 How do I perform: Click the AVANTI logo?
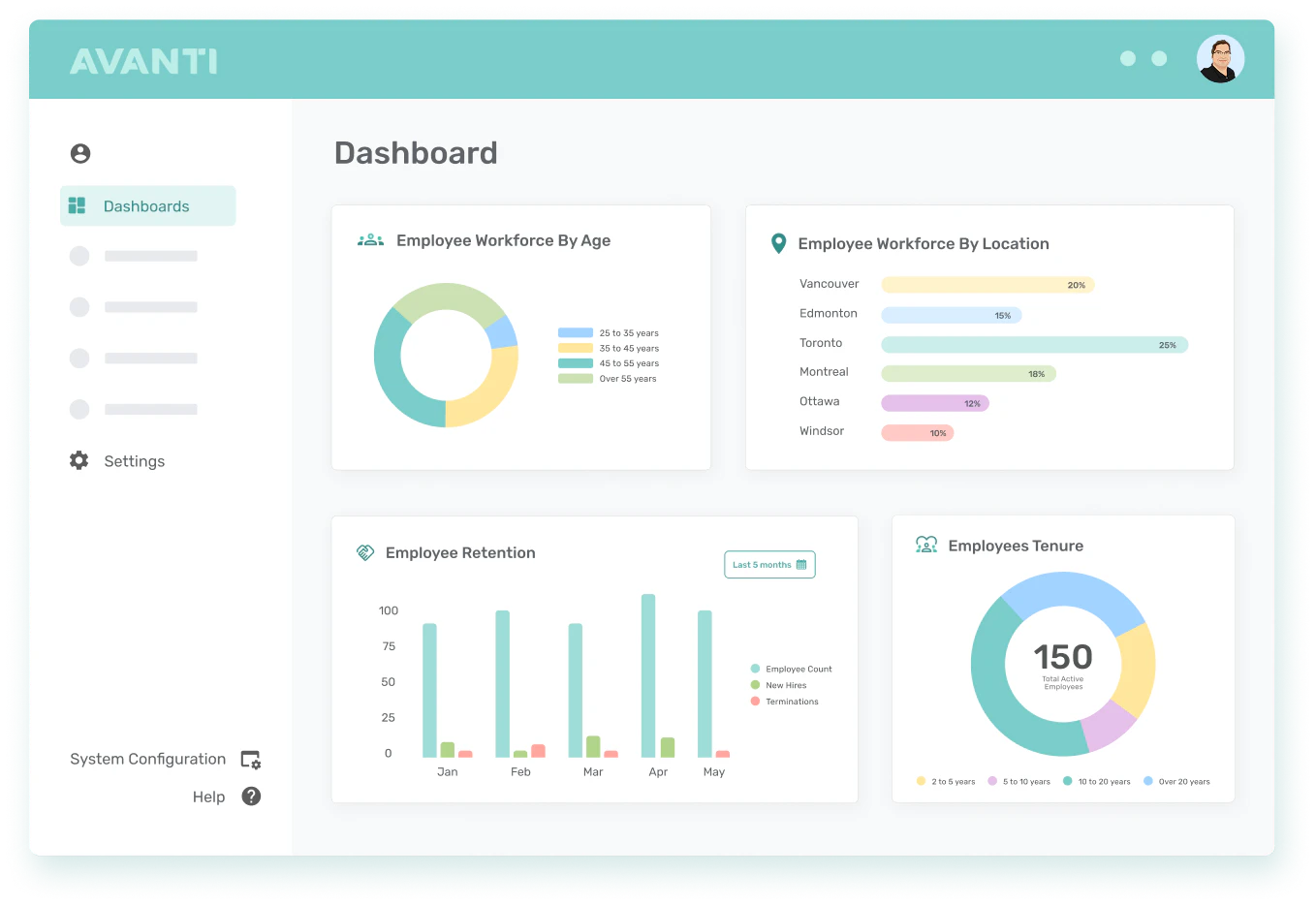click(143, 59)
